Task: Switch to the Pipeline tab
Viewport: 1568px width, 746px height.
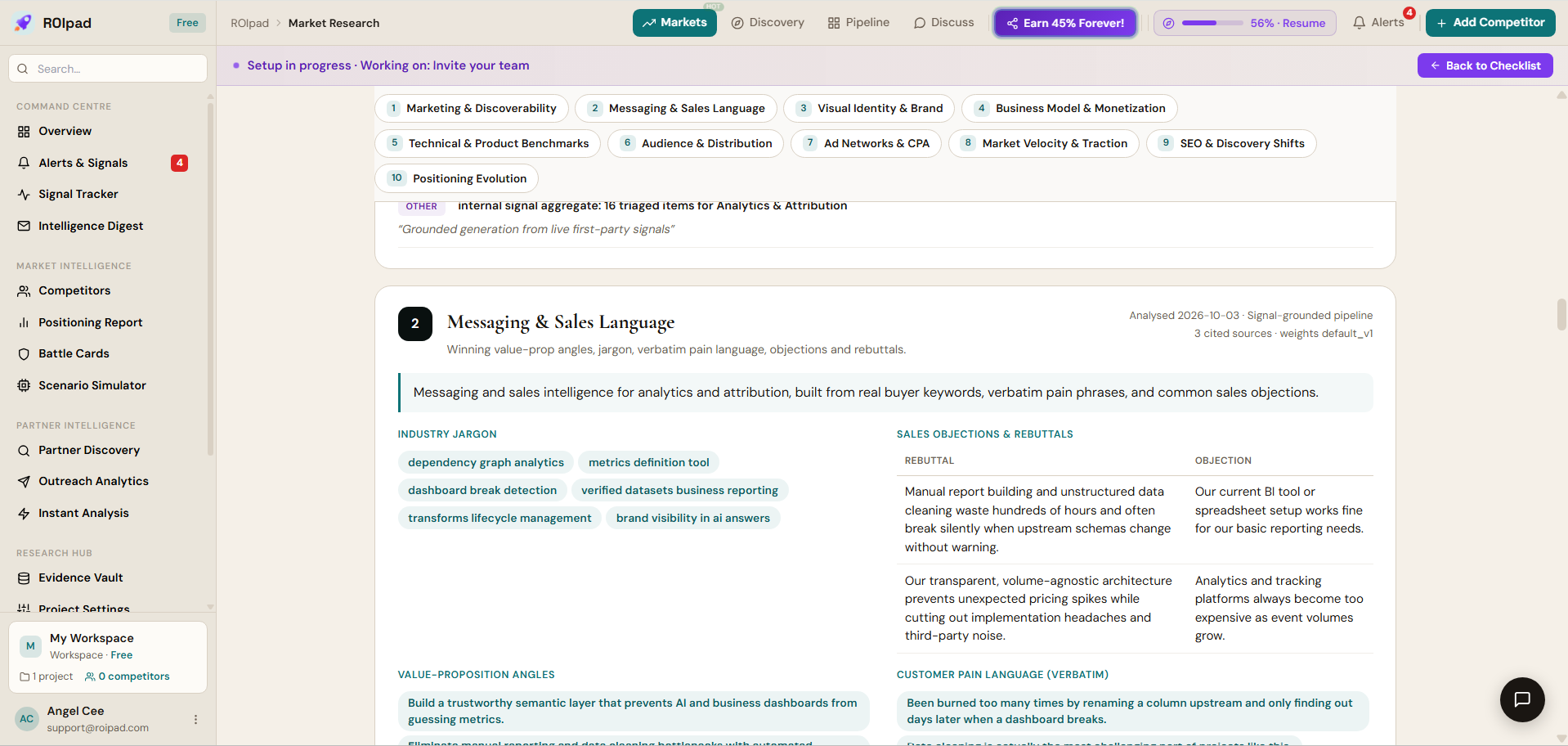Action: pyautogui.click(x=858, y=23)
